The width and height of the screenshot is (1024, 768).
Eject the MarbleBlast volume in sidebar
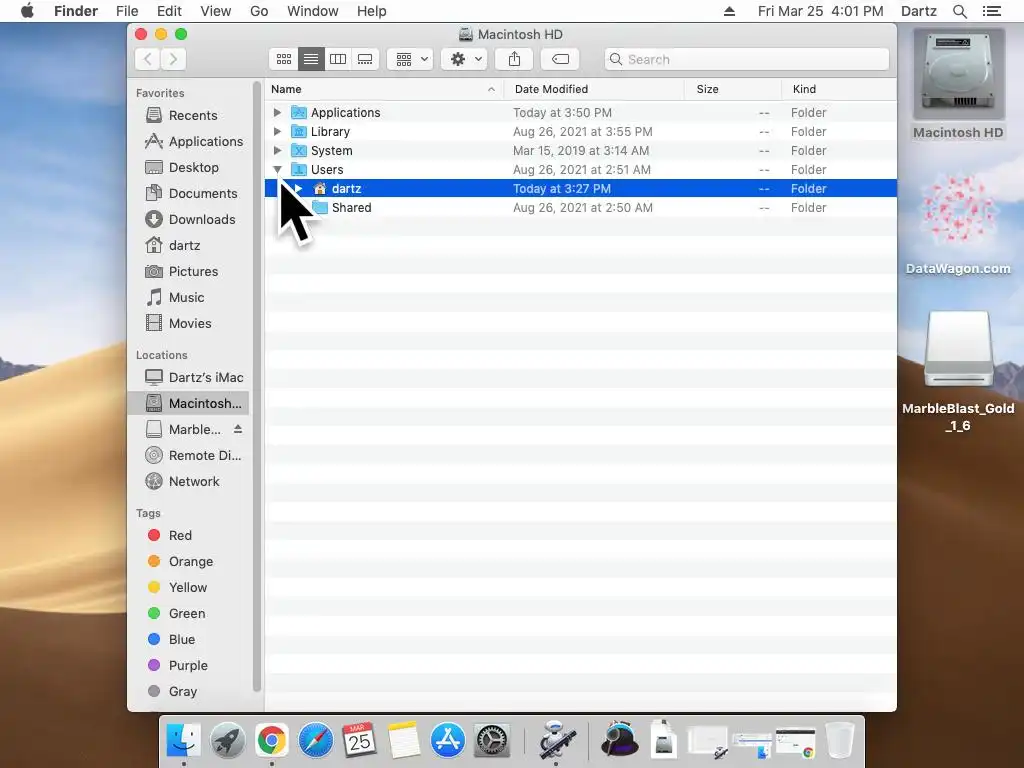tap(238, 429)
